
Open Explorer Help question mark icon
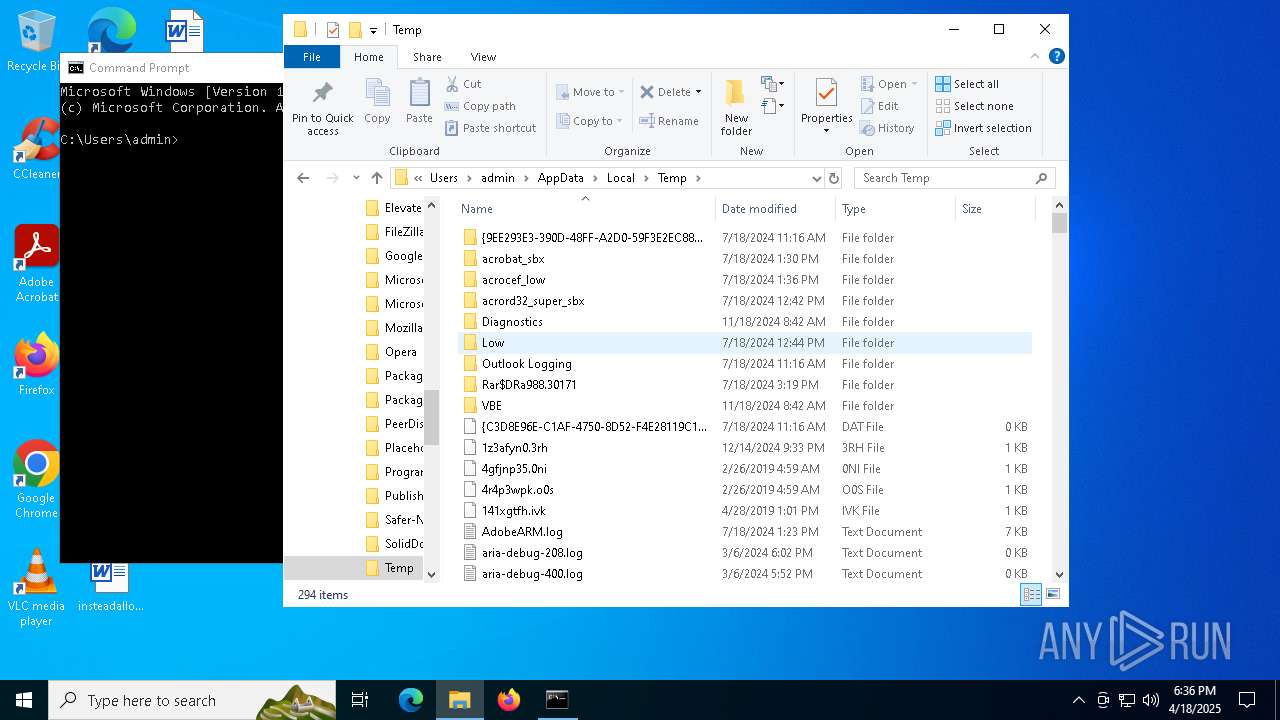pos(1056,57)
